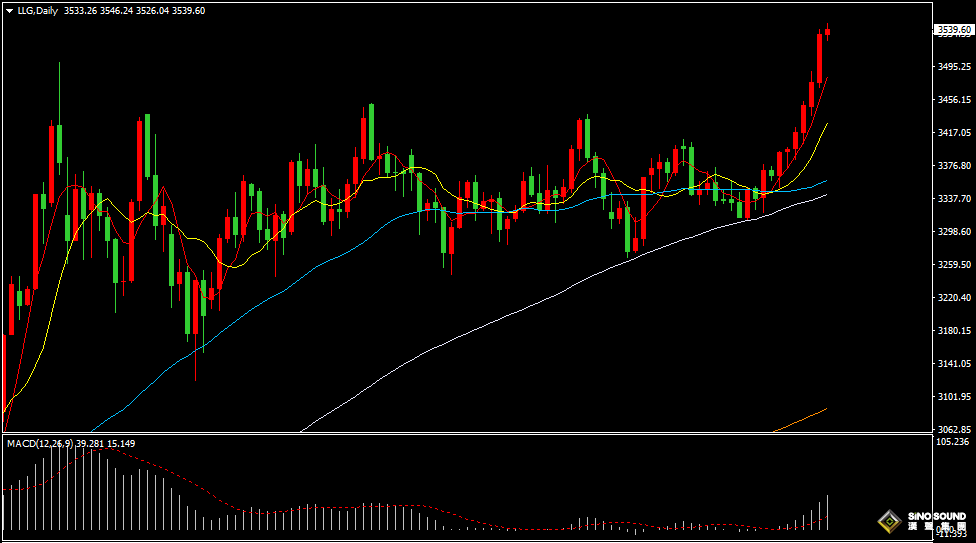Viewport: 976px width, 543px height.
Task: Click the 3180.15 price scale value
Action: (x=954, y=331)
